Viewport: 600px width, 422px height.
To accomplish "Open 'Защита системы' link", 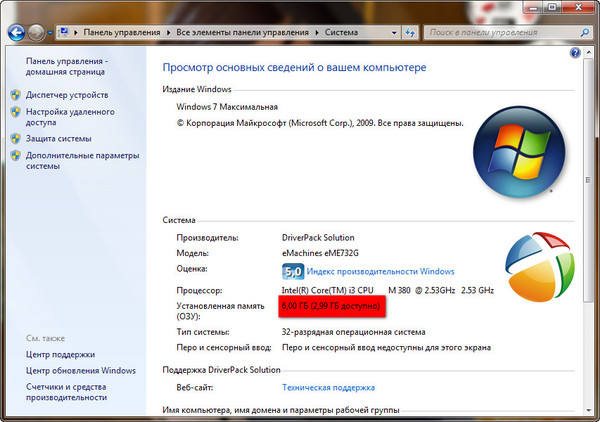I will pos(59,138).
